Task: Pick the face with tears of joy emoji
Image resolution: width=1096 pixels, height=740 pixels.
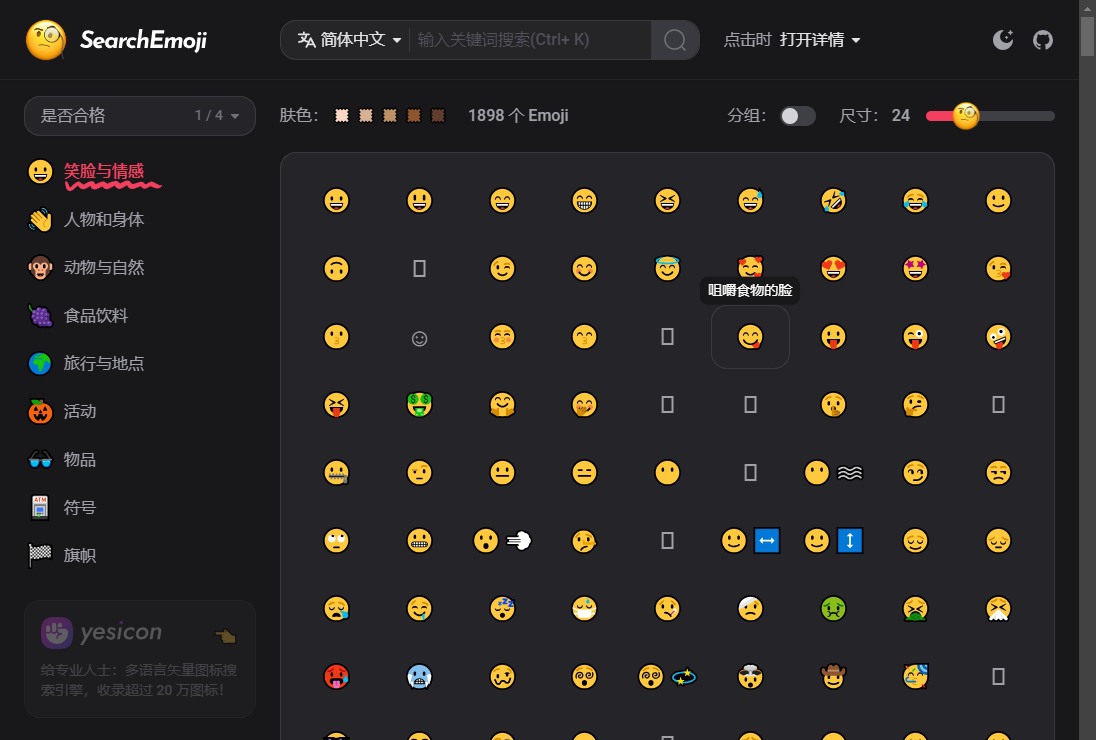Action: [x=915, y=201]
